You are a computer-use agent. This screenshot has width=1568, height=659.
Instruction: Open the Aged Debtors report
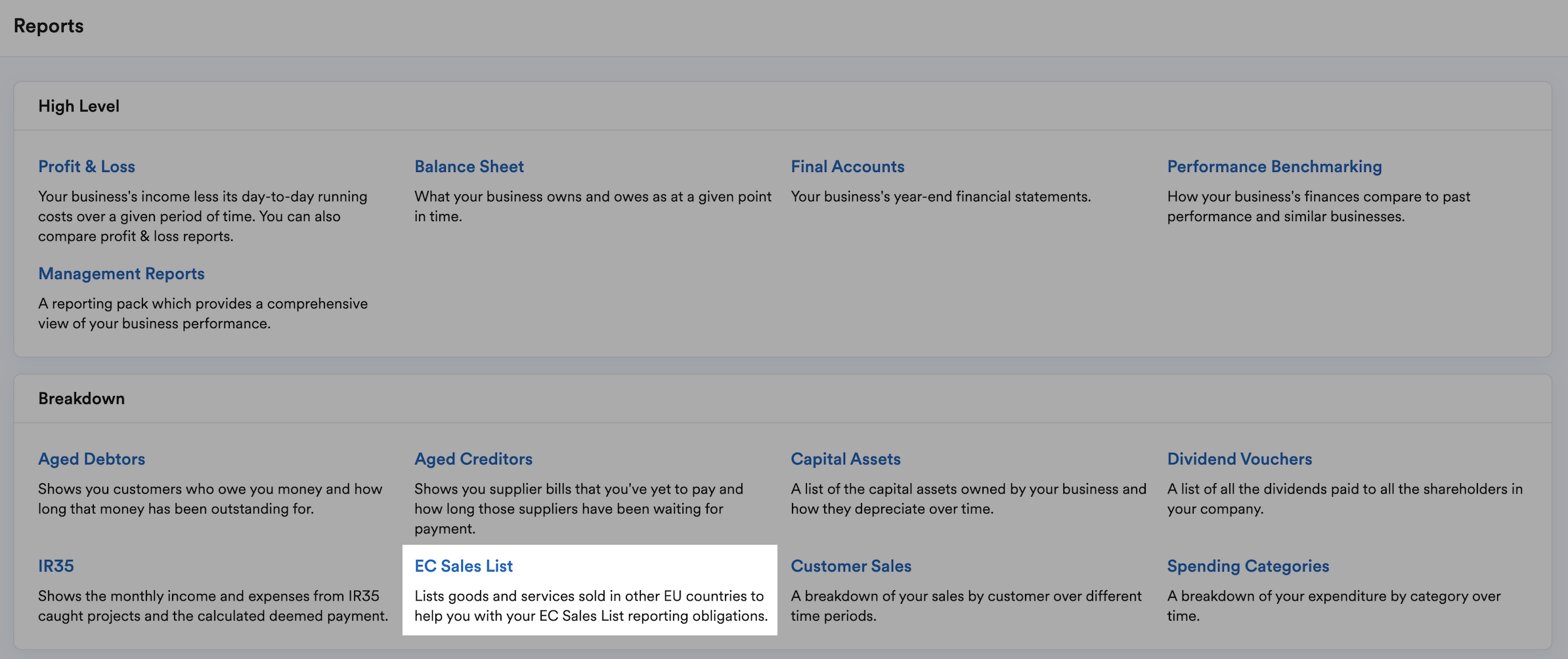91,459
